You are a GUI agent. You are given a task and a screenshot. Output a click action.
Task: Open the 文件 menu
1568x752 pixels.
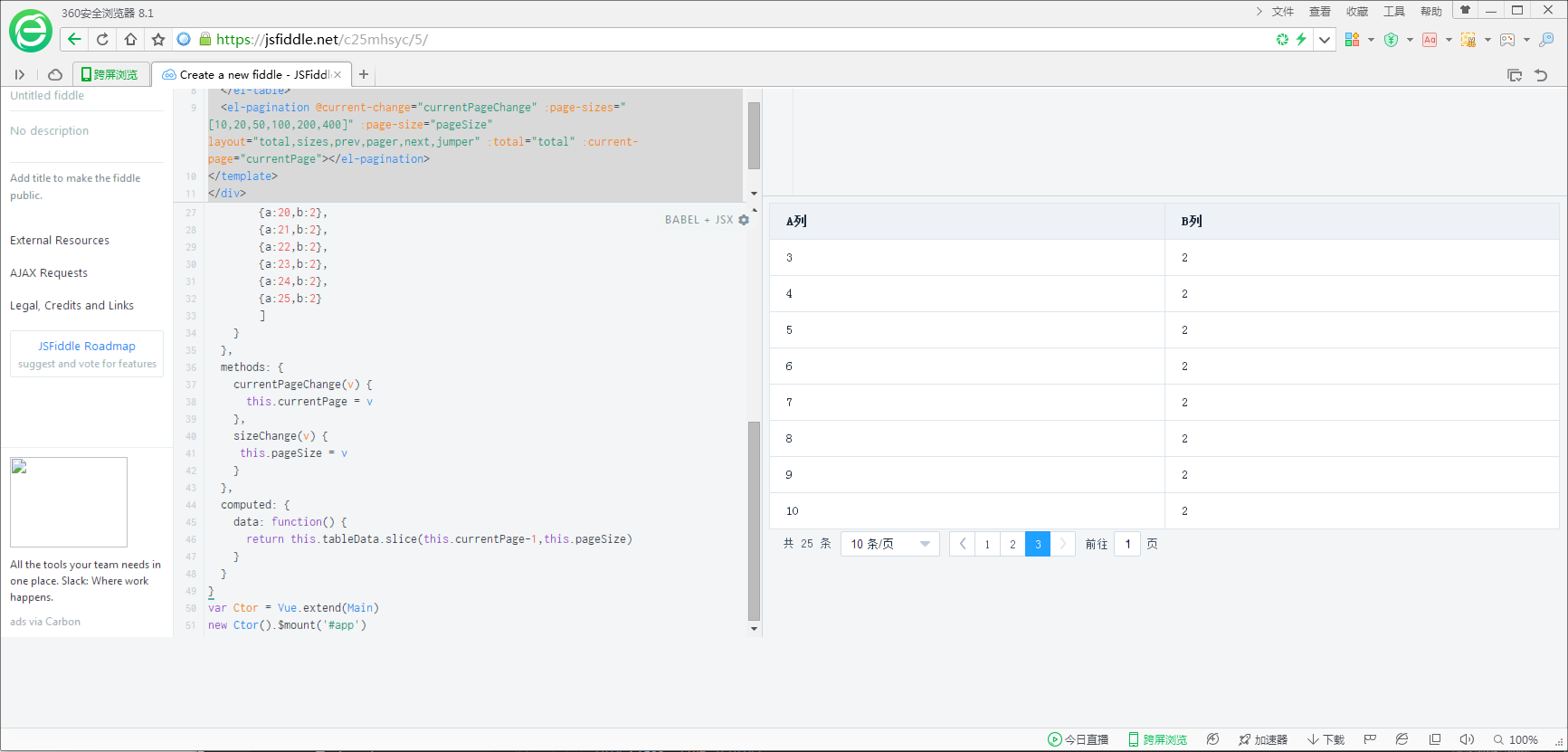(x=1283, y=11)
